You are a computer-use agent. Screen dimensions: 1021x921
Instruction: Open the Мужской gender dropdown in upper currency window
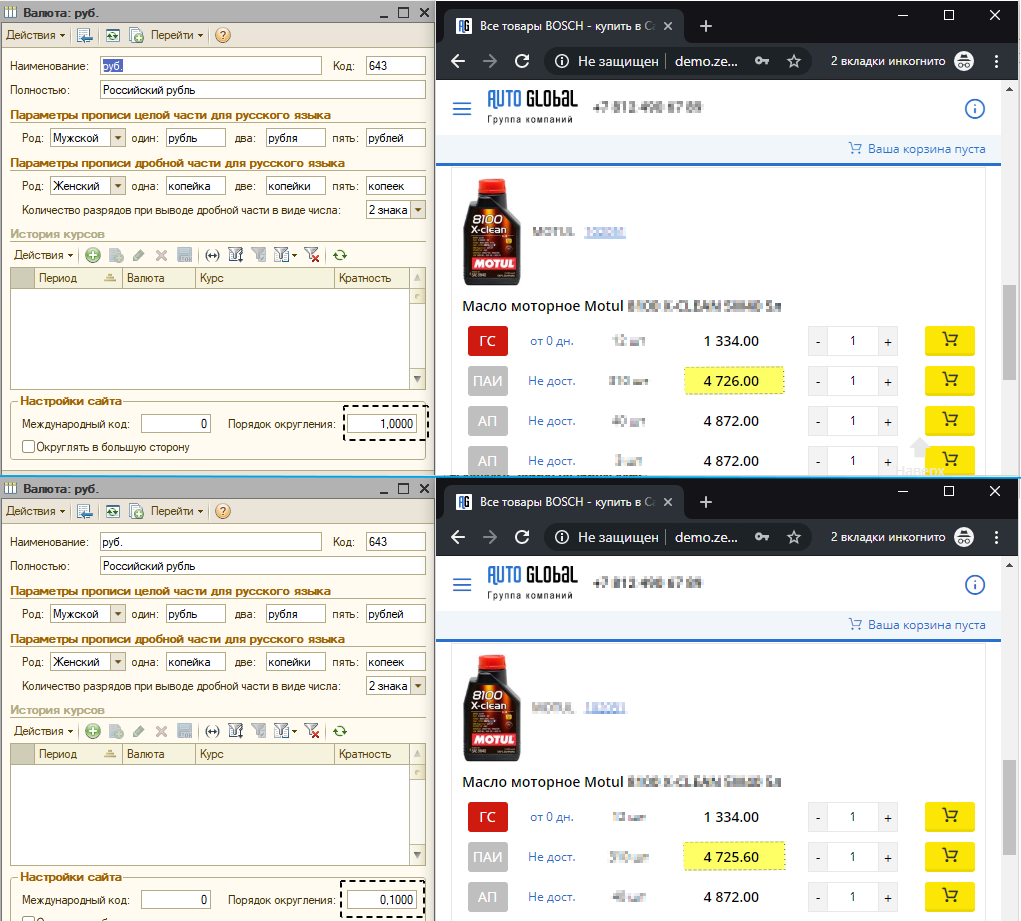(x=117, y=138)
